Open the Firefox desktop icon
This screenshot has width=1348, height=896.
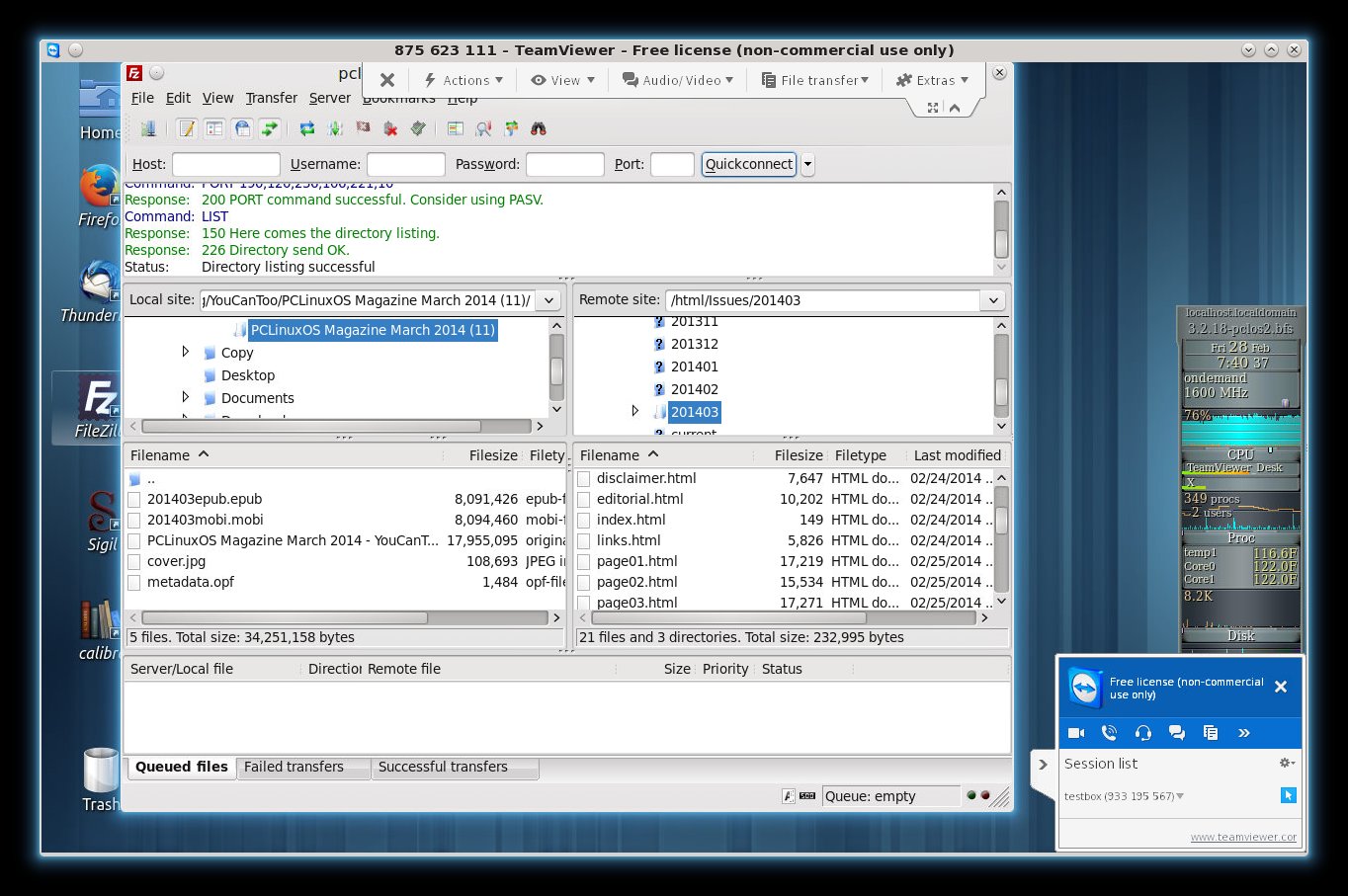tap(100, 196)
